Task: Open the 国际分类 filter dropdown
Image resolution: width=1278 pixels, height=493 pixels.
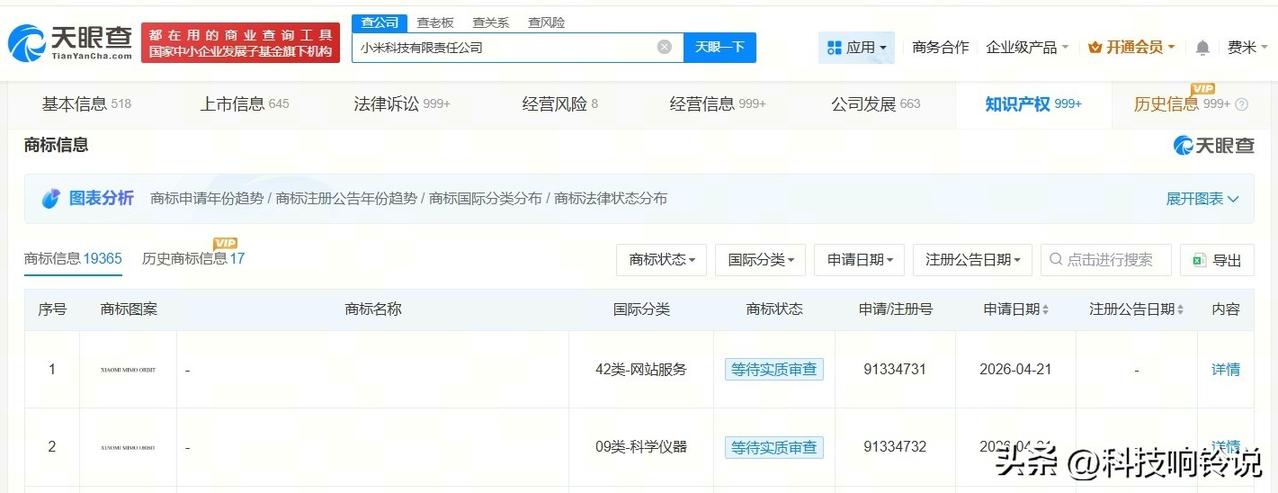Action: 760,260
